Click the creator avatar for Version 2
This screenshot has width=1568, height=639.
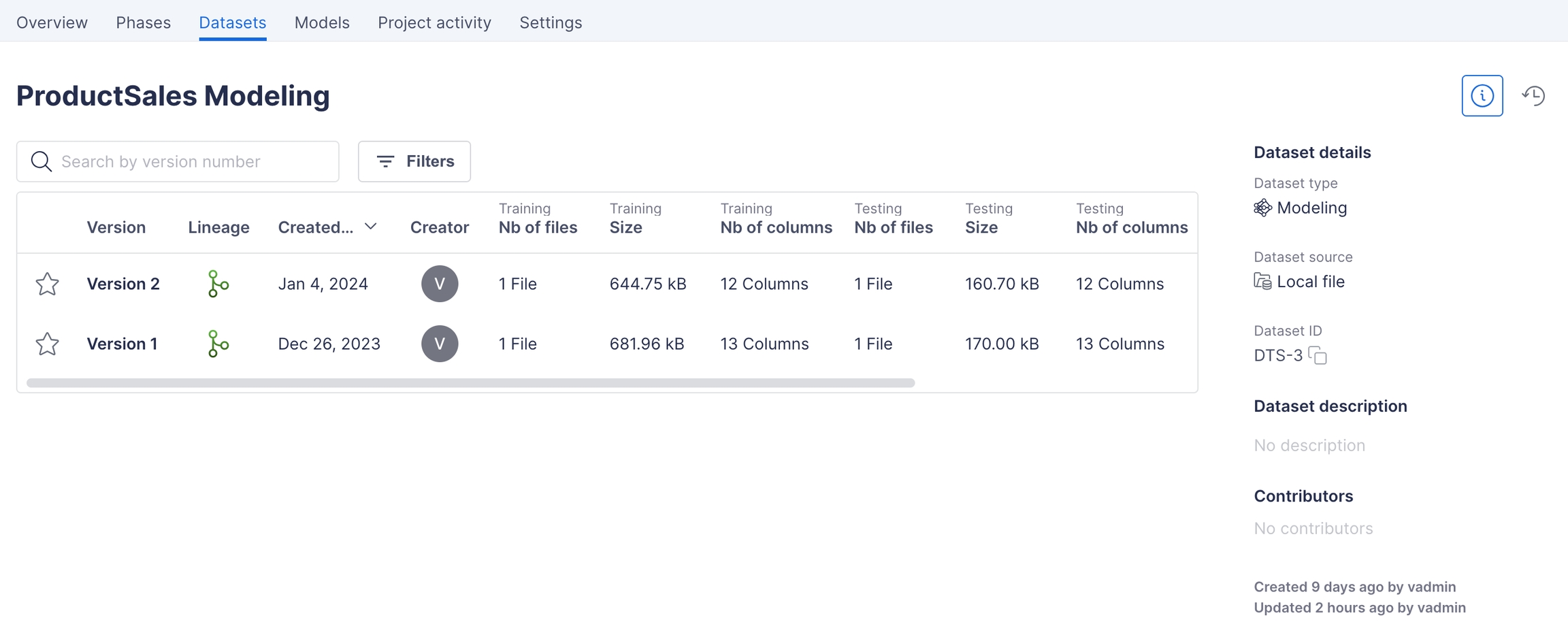point(440,284)
